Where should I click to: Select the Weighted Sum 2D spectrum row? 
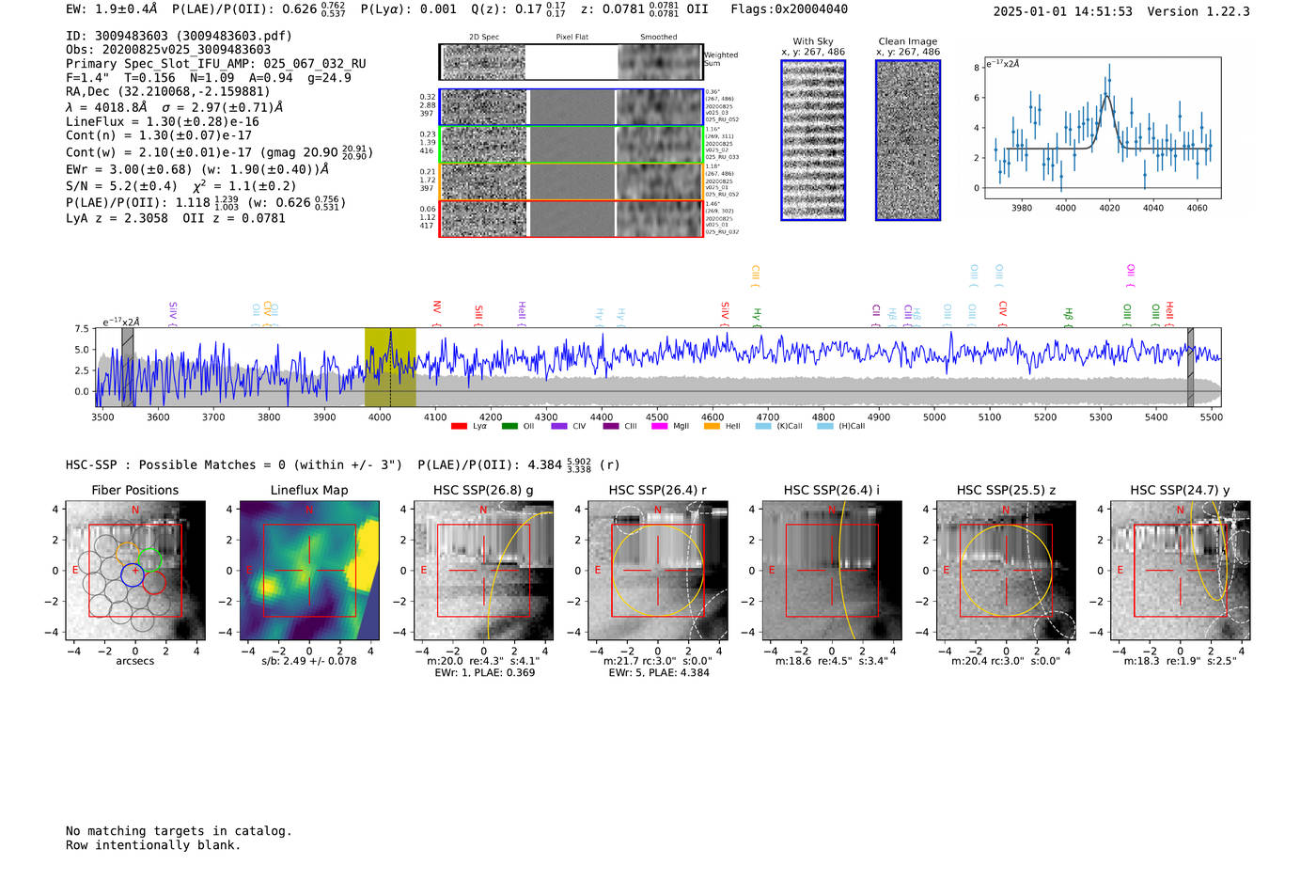(x=572, y=62)
